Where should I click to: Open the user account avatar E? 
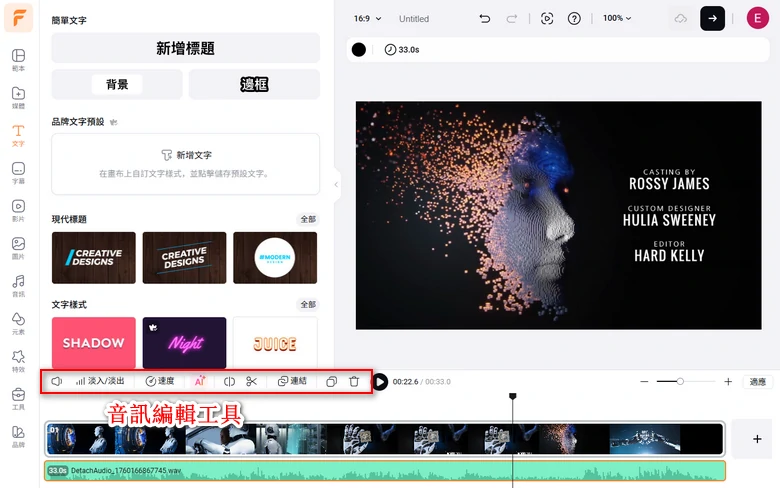[x=758, y=18]
